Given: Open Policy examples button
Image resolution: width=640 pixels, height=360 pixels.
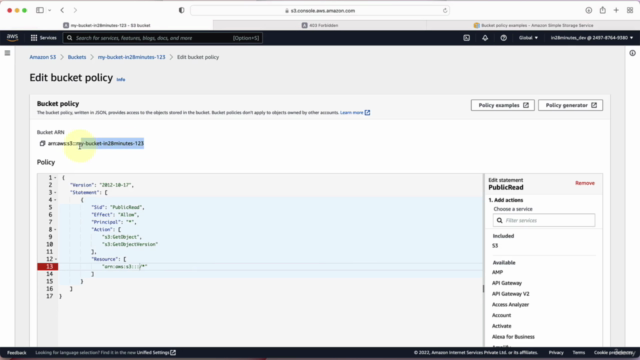Looking at the screenshot, I should coord(502,105).
